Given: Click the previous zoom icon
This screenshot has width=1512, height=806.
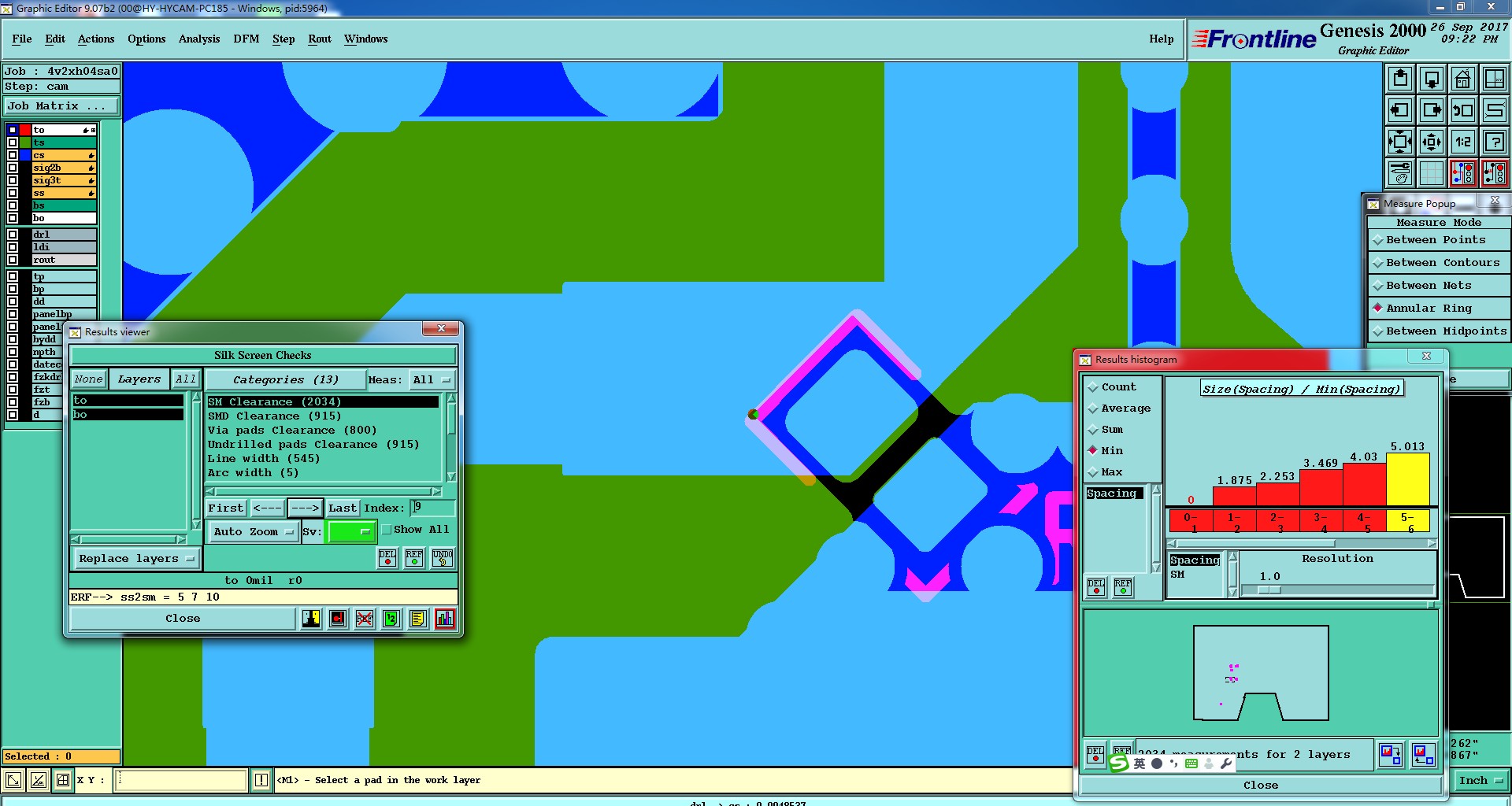Looking at the screenshot, I should 1463,110.
